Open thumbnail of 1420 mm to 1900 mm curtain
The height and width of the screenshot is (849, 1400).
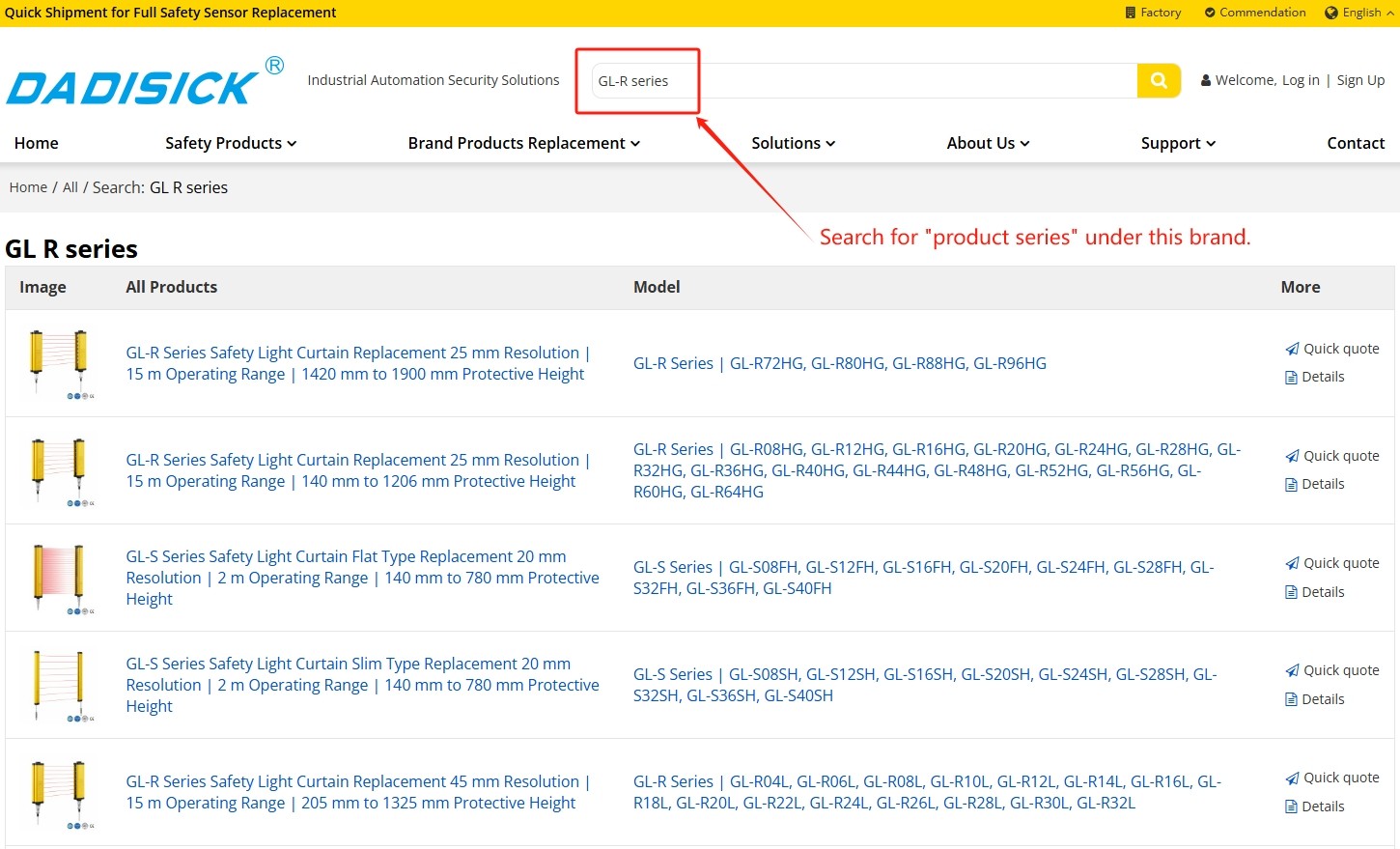coord(60,363)
